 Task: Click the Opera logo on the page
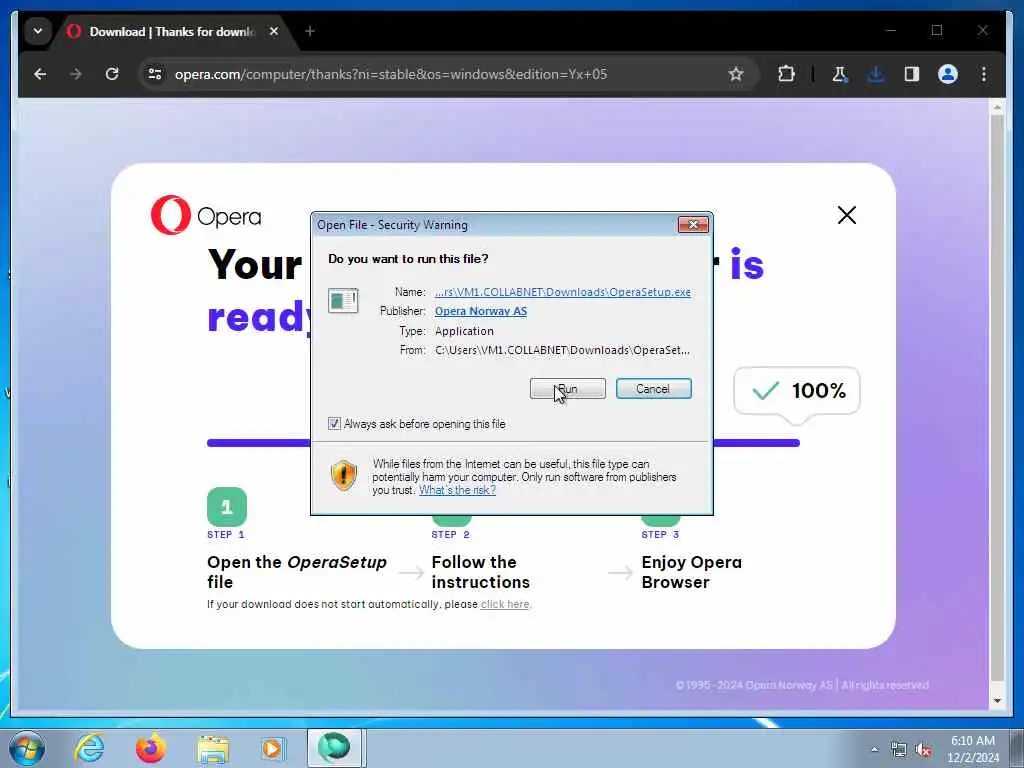pyautogui.click(x=206, y=215)
